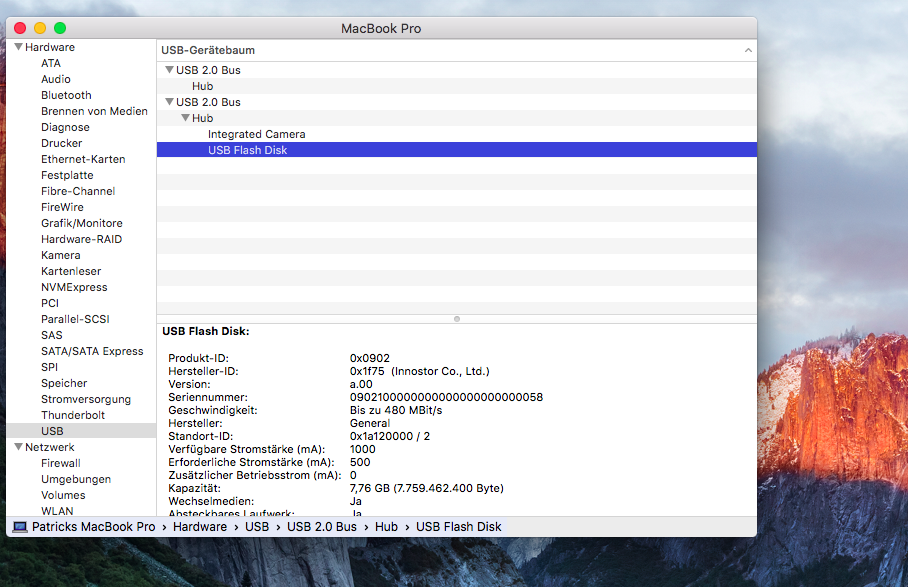Click the MacBook Pro window title
The width and height of the screenshot is (908, 587).
point(381,28)
